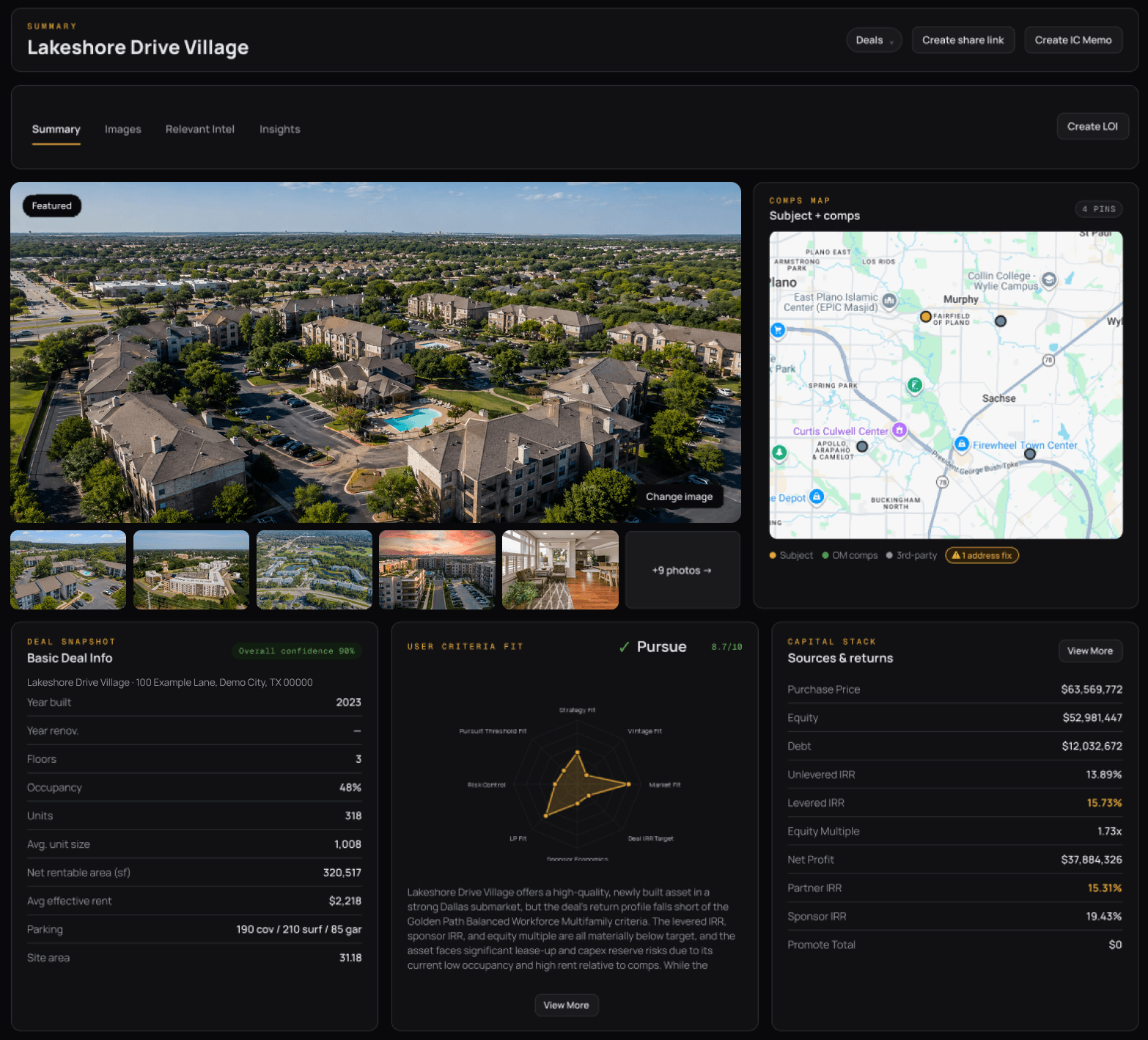The width and height of the screenshot is (1148, 1040).
Task: Click the orange Subject legend dot
Action: pos(773,555)
